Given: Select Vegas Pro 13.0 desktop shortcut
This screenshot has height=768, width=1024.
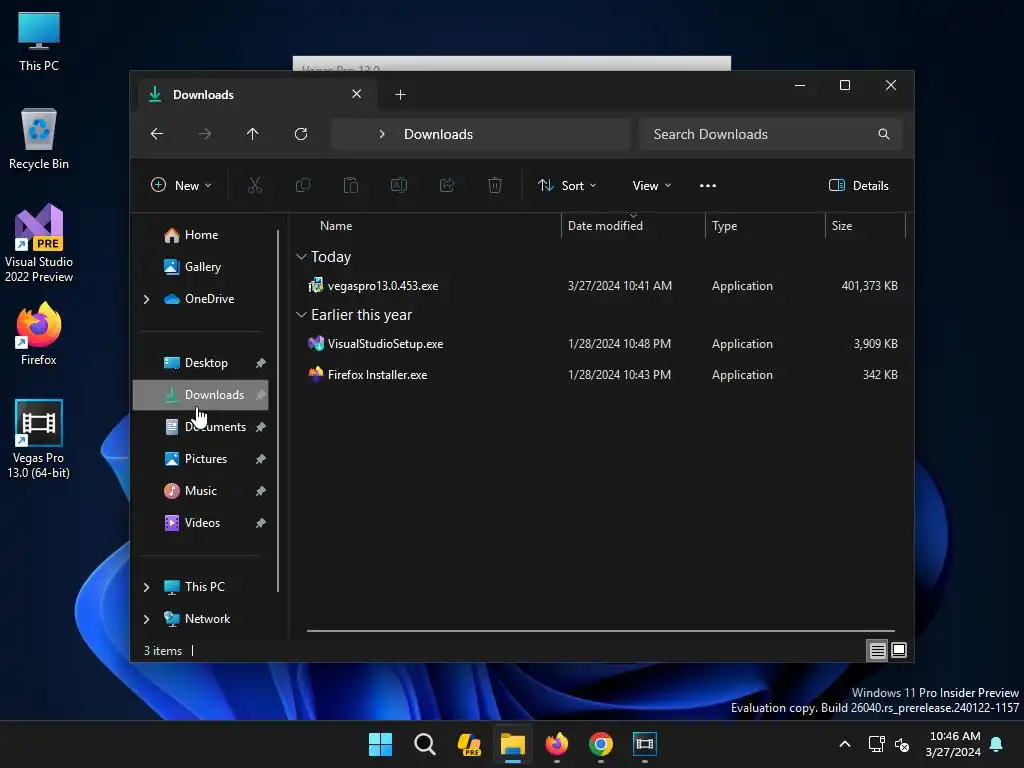Looking at the screenshot, I should 39,439.
